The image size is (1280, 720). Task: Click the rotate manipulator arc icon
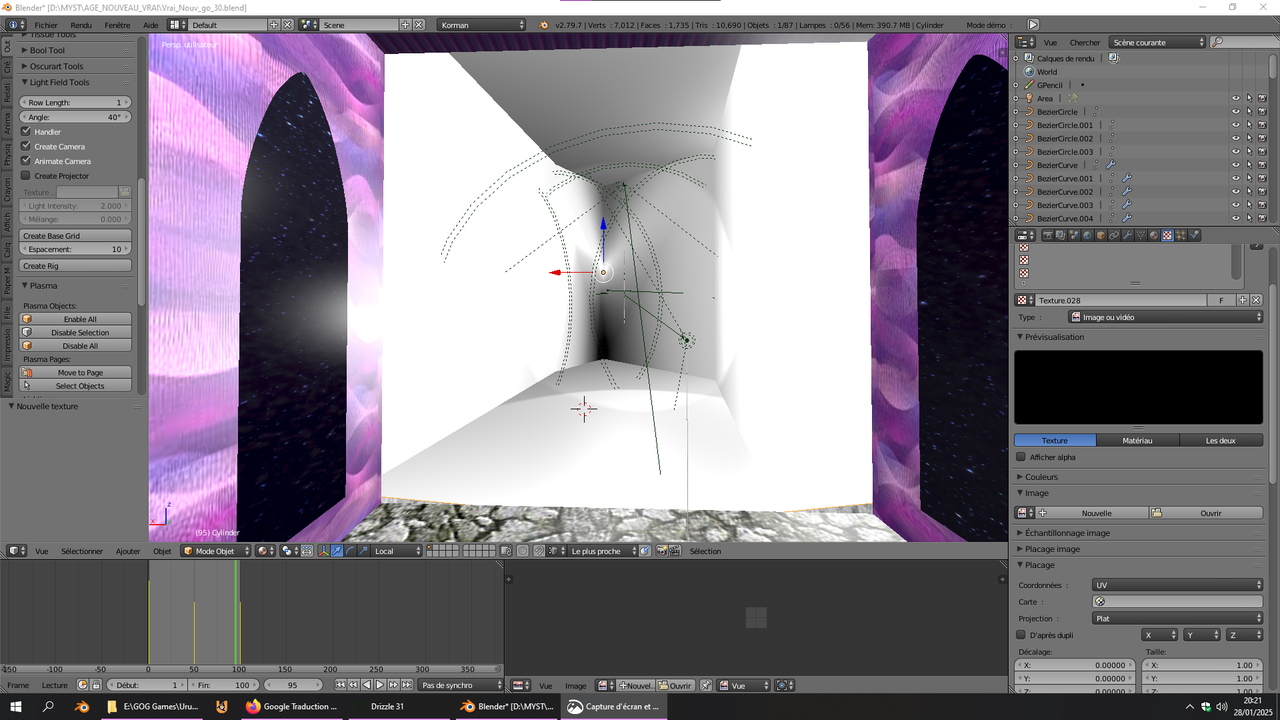350,551
